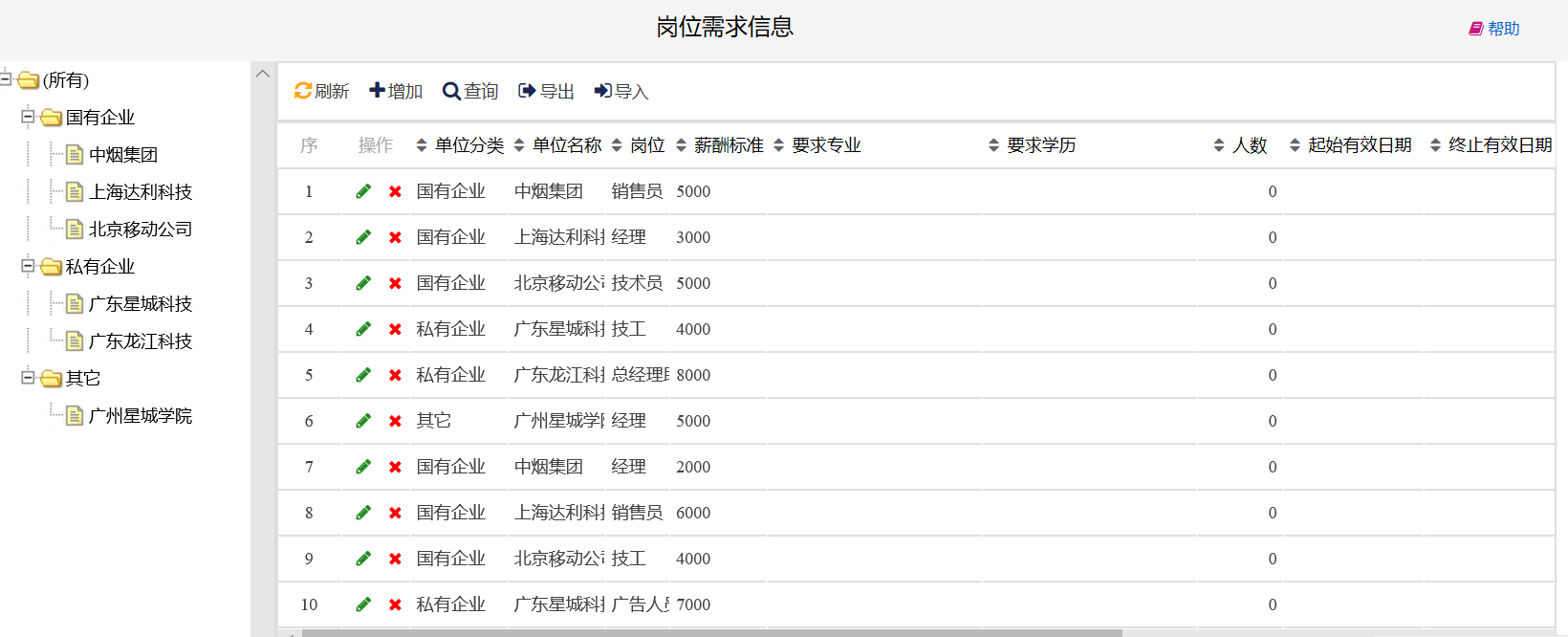Sort by 单位名称 column arrows
The height and width of the screenshot is (637, 1568).
(519, 145)
